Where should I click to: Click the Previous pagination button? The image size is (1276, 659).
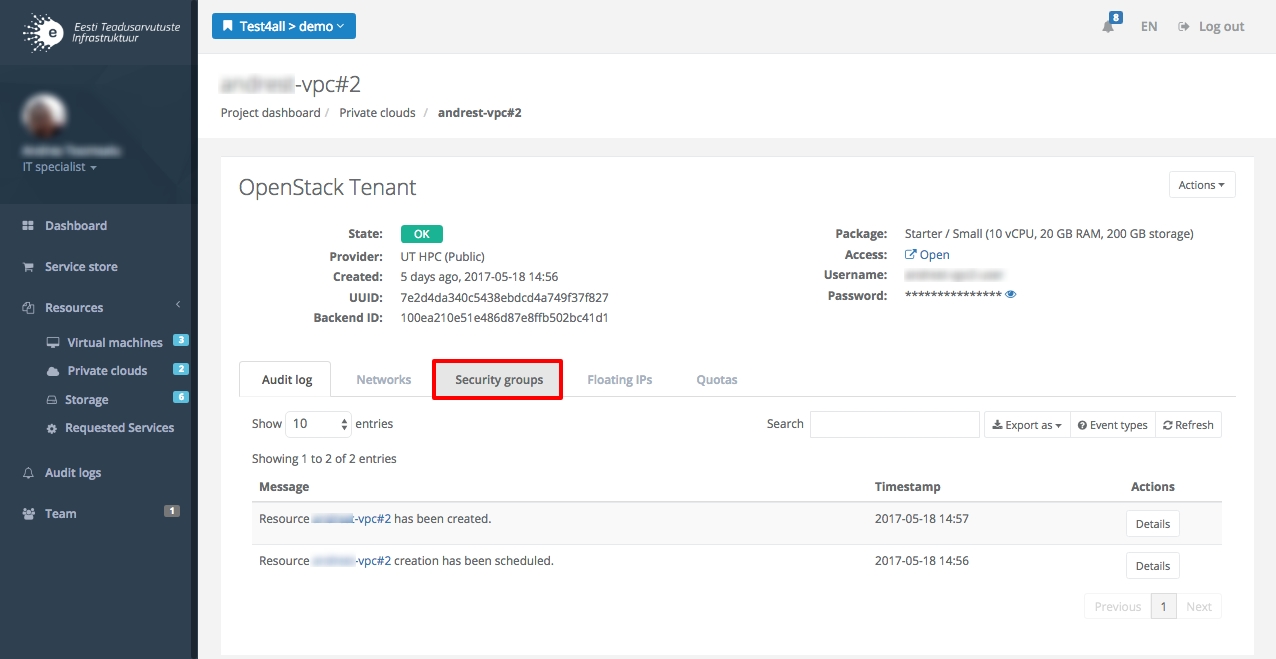pos(1117,607)
